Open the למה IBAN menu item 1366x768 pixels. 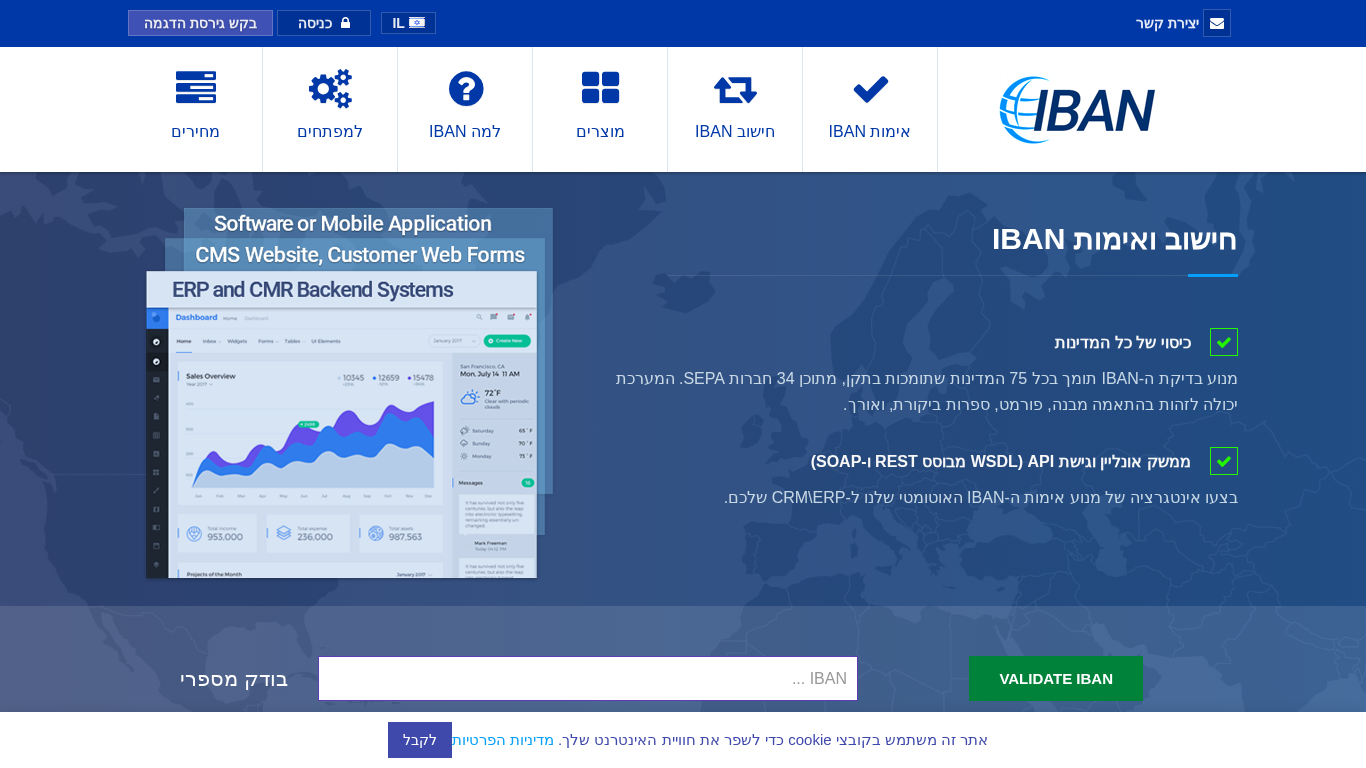465,110
